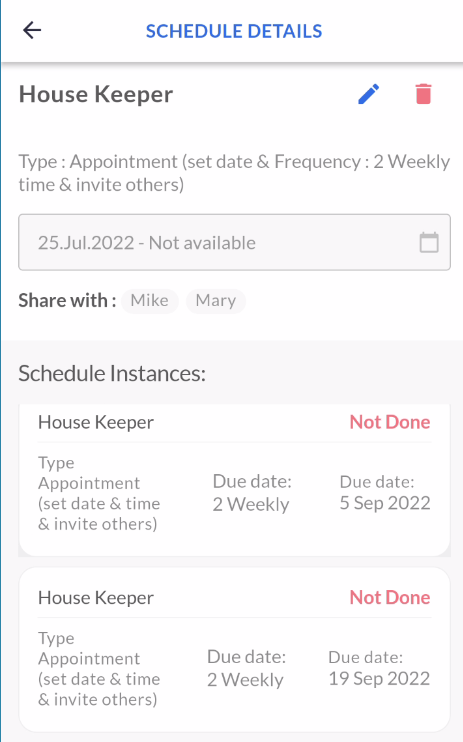Click Not Done status for 5 Sep instance
This screenshot has height=742, width=463.
click(x=390, y=422)
